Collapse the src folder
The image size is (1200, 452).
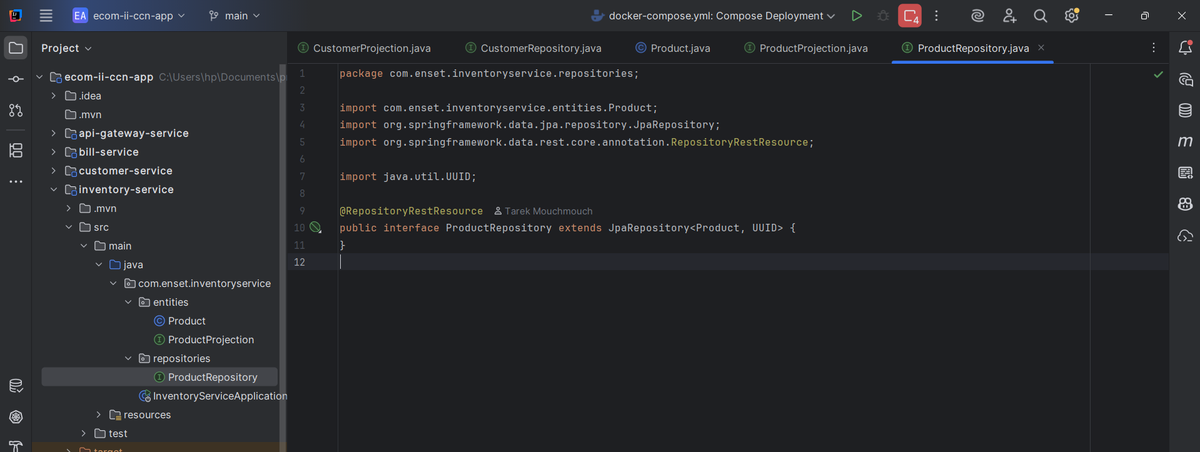pyautogui.click(x=68, y=227)
